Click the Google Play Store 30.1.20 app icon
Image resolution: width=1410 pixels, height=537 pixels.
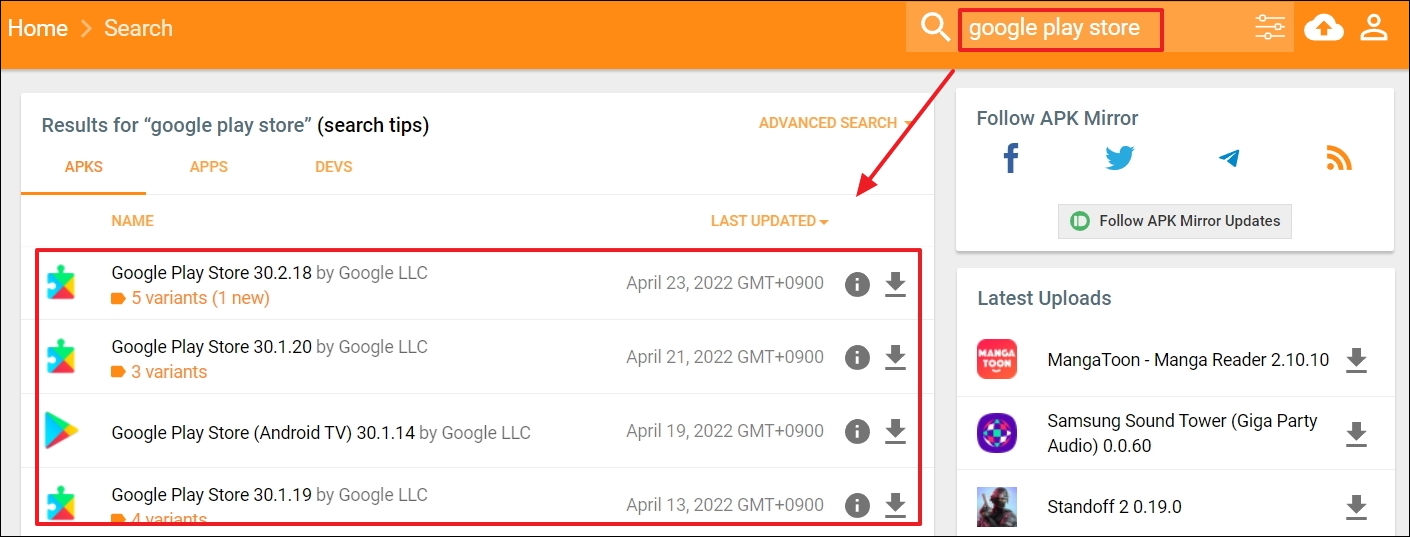point(61,357)
